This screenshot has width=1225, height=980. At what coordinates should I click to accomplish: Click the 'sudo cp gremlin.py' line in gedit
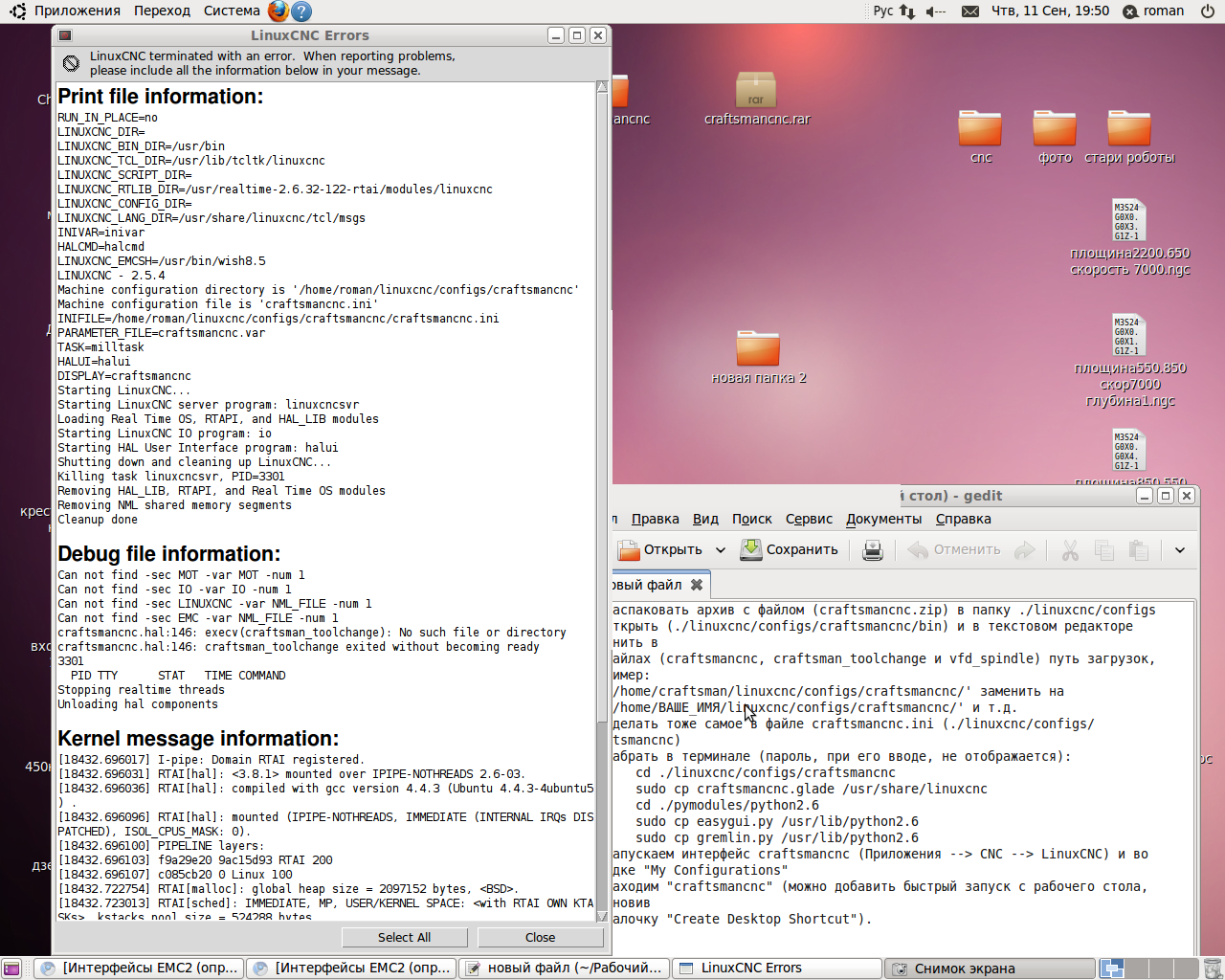777,837
